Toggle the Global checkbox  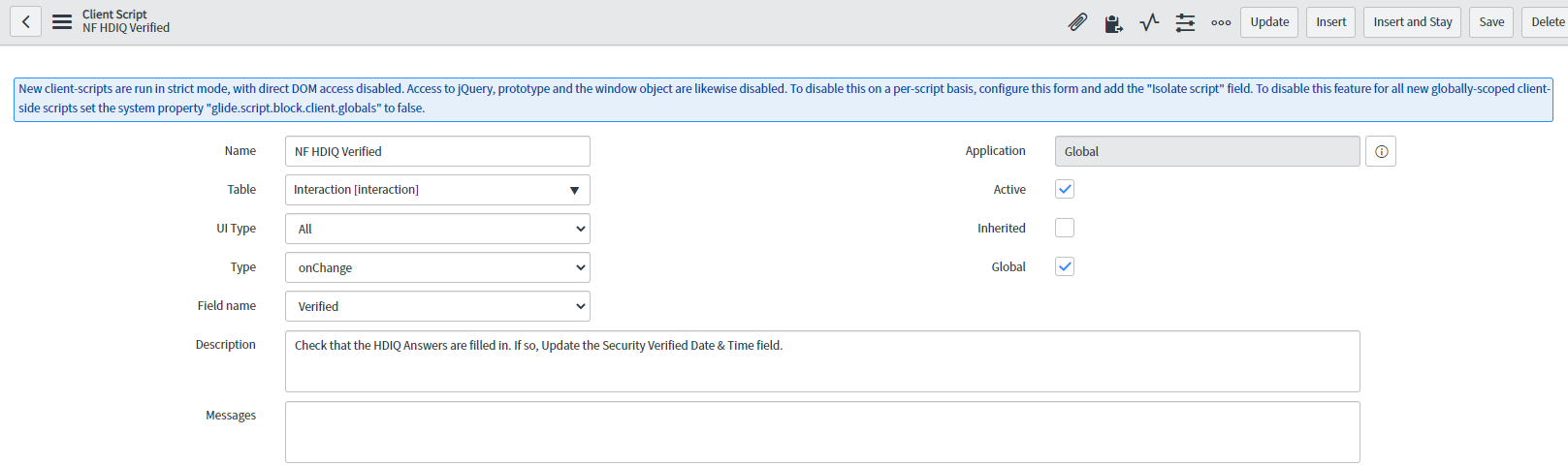coord(1065,266)
